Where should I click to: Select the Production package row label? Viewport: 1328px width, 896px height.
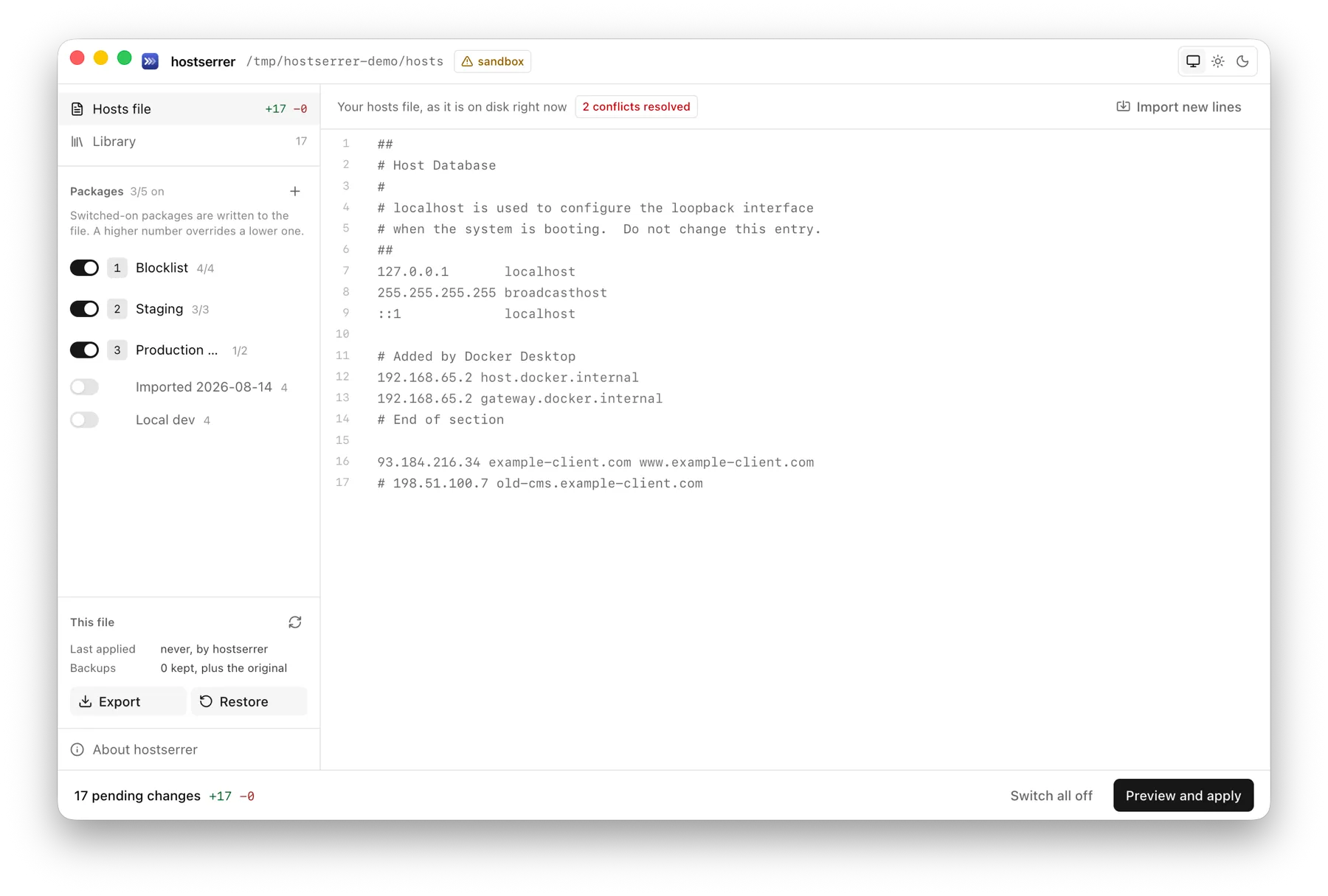[x=177, y=350]
